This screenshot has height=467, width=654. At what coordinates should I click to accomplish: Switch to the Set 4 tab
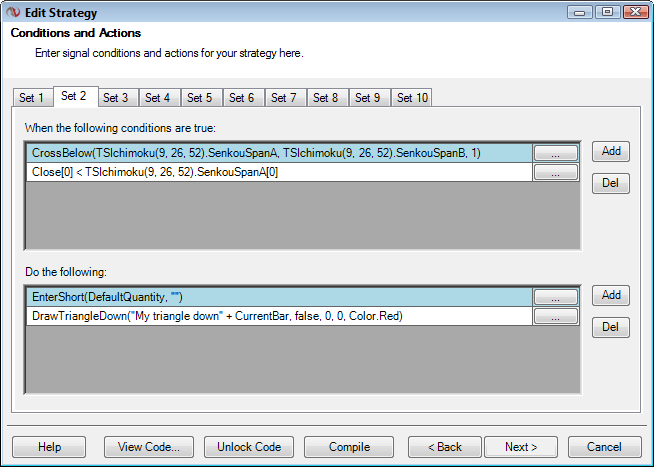159,98
